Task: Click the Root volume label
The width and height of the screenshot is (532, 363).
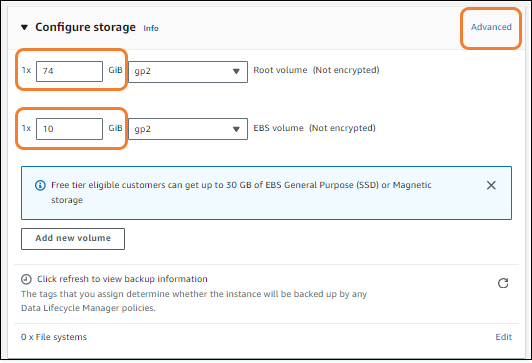Action: click(280, 70)
